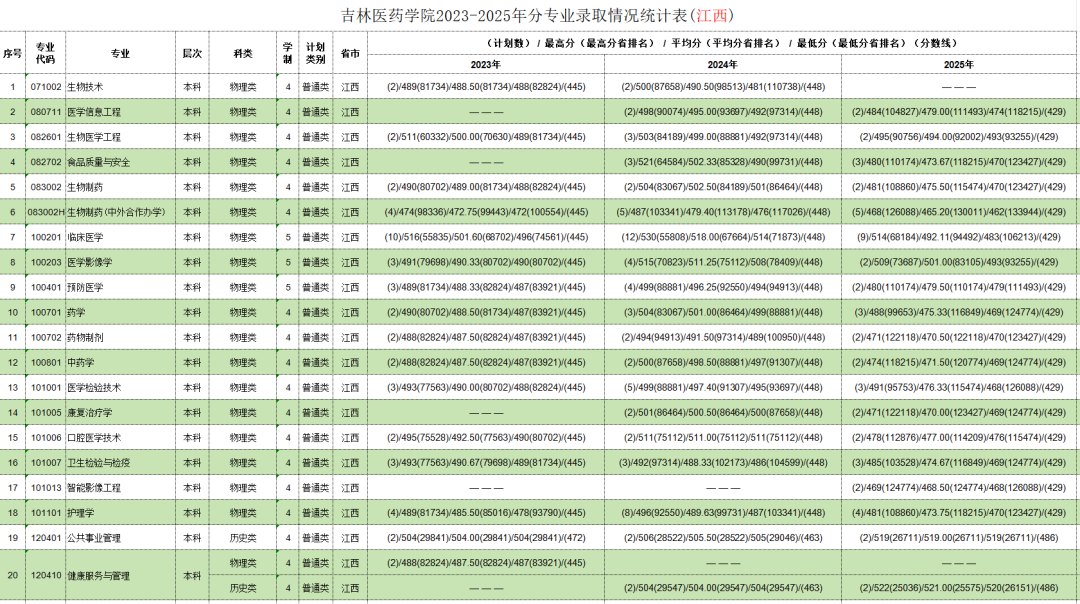The width and height of the screenshot is (1080, 604).
Task: Click 学制 value 5 in 预防医学 row
Action: pyautogui.click(x=288, y=287)
